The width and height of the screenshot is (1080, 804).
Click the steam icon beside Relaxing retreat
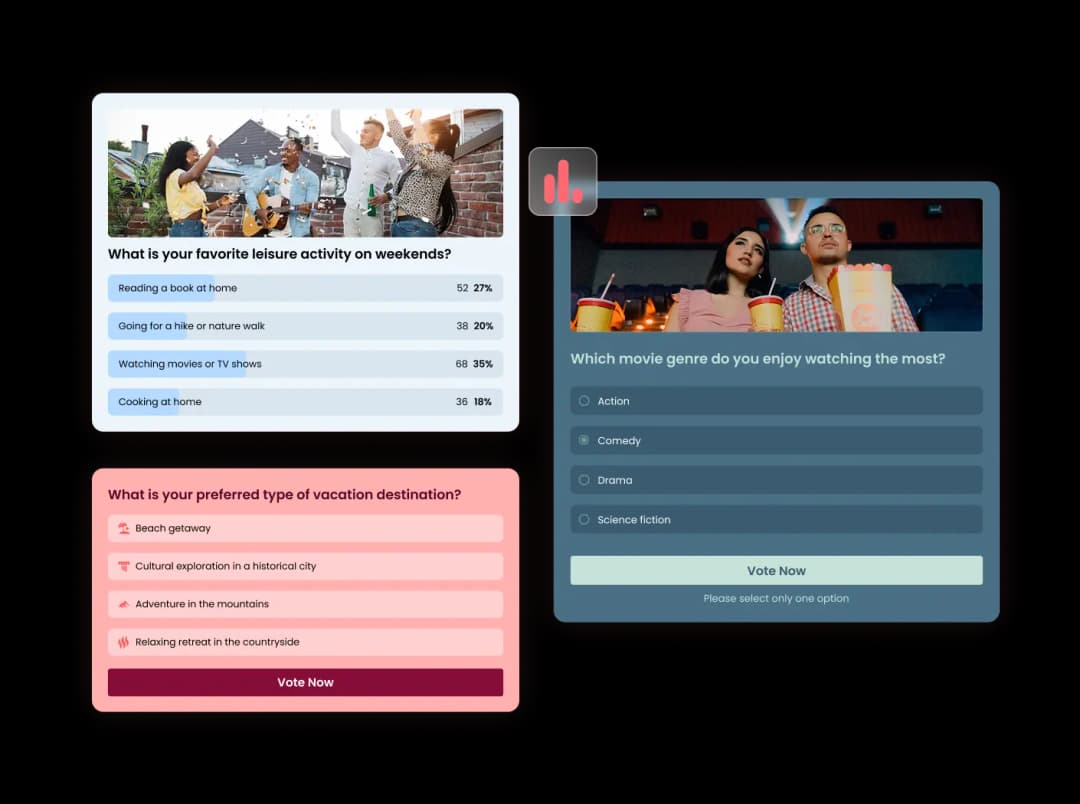pyautogui.click(x=123, y=642)
